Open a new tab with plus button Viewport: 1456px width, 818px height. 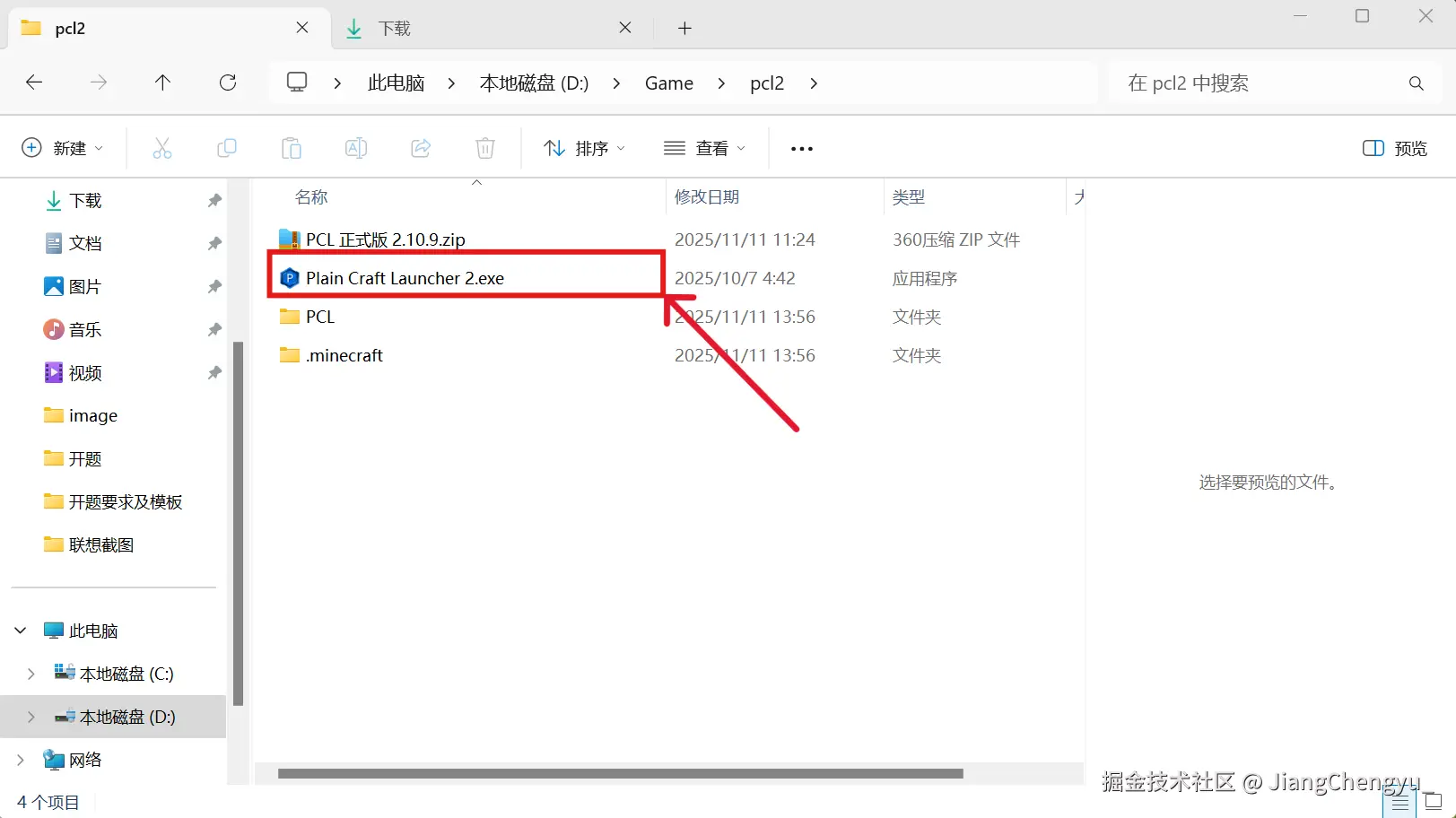point(685,28)
